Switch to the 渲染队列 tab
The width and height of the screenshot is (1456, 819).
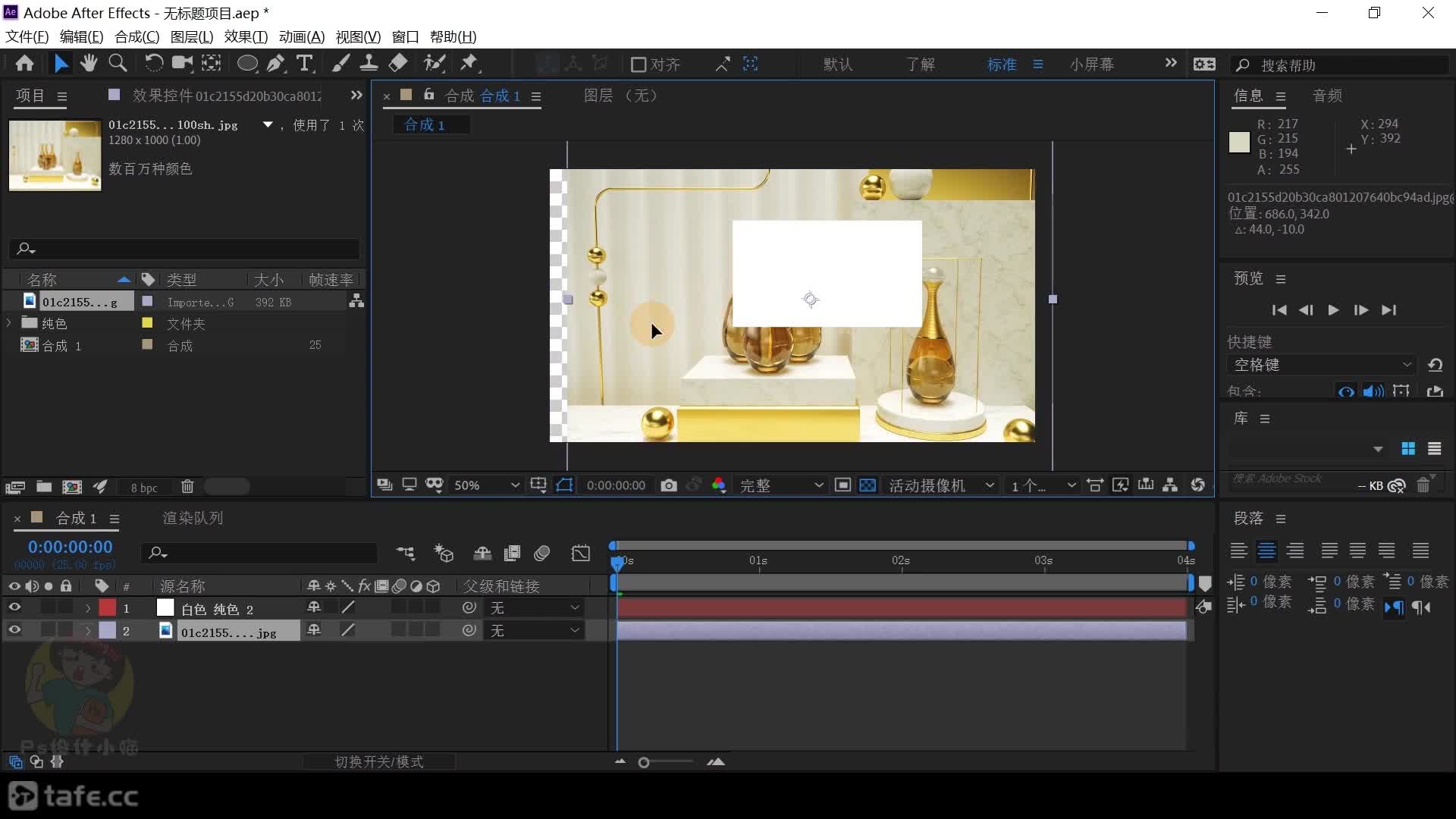[193, 518]
